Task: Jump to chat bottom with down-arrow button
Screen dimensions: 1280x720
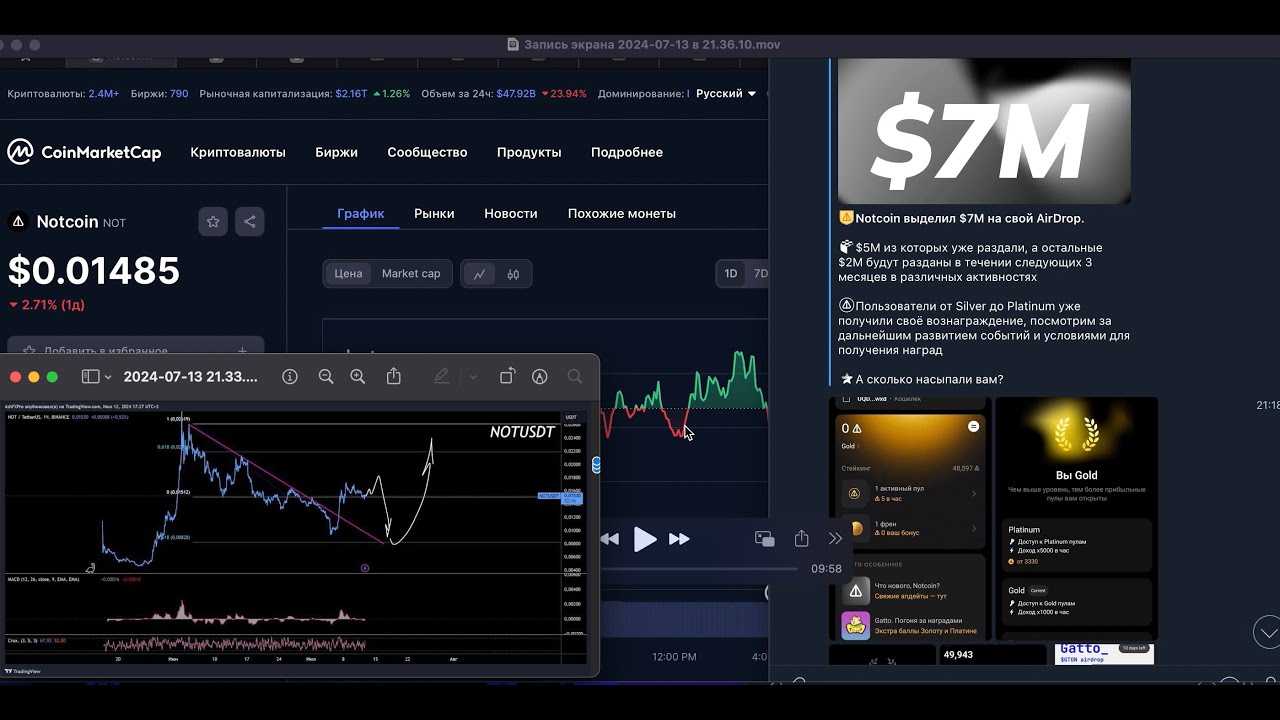Action: click(x=1267, y=632)
